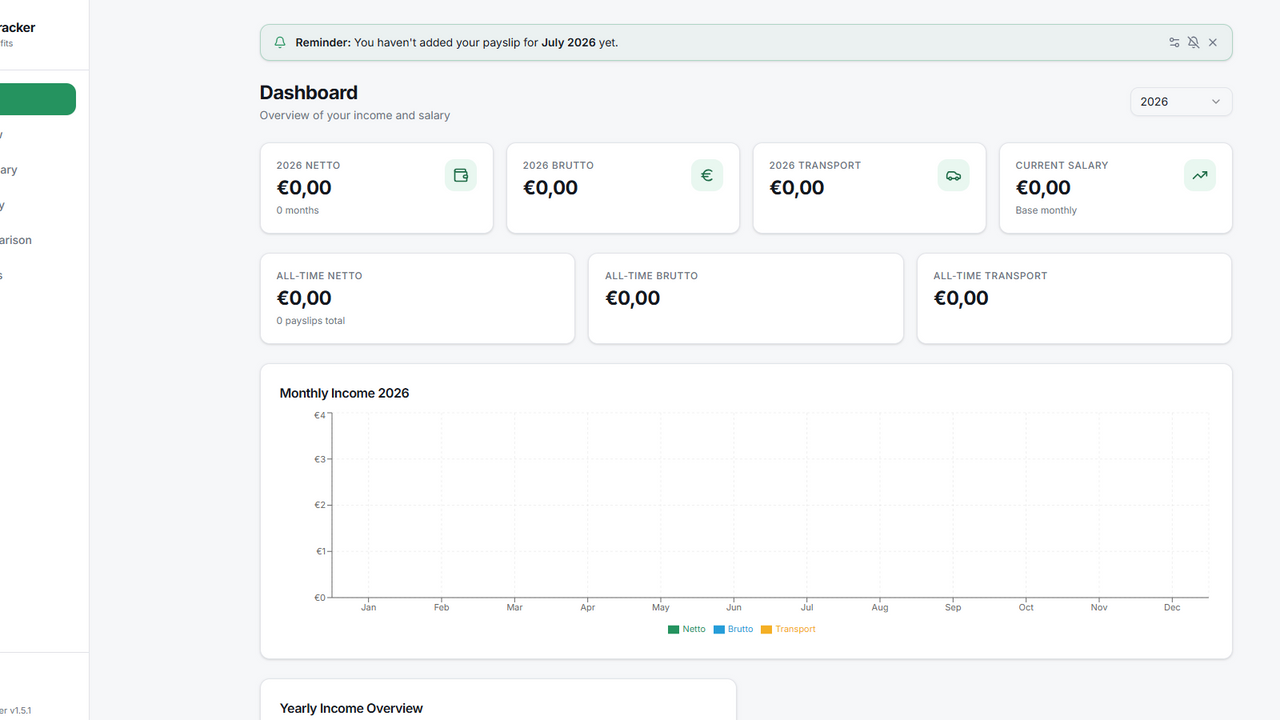Click the '€4' label on chart axis
This screenshot has width=1280, height=720.
coord(320,415)
